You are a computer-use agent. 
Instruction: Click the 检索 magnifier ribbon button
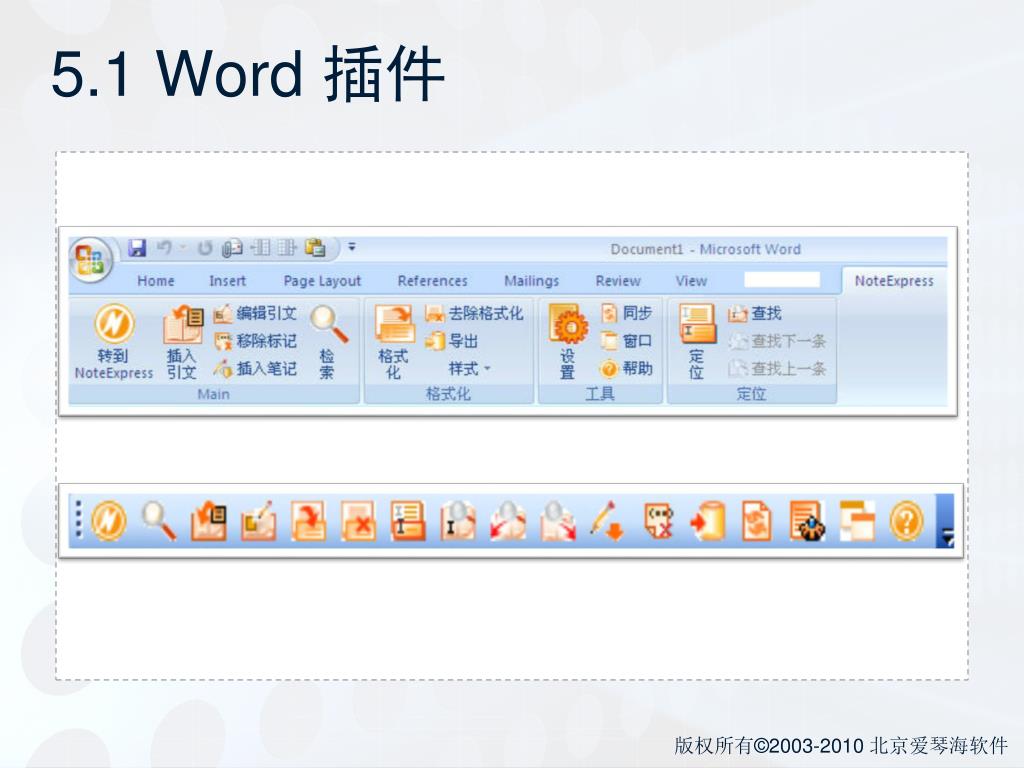328,342
